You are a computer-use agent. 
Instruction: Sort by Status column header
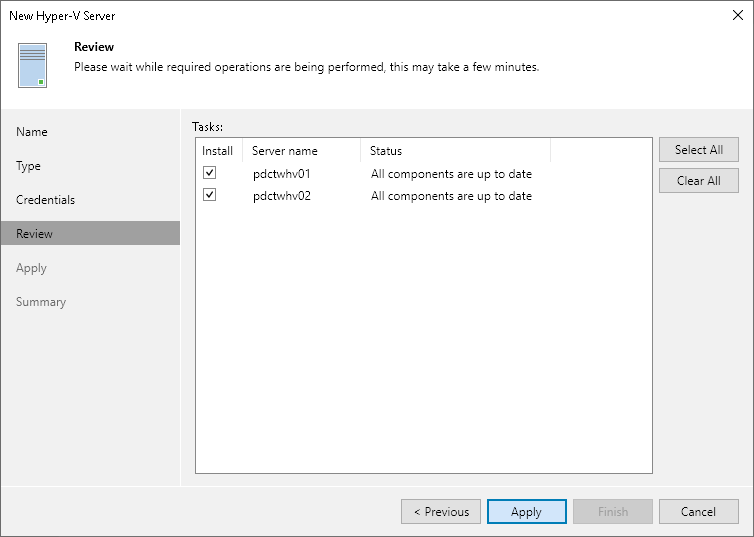pos(455,150)
